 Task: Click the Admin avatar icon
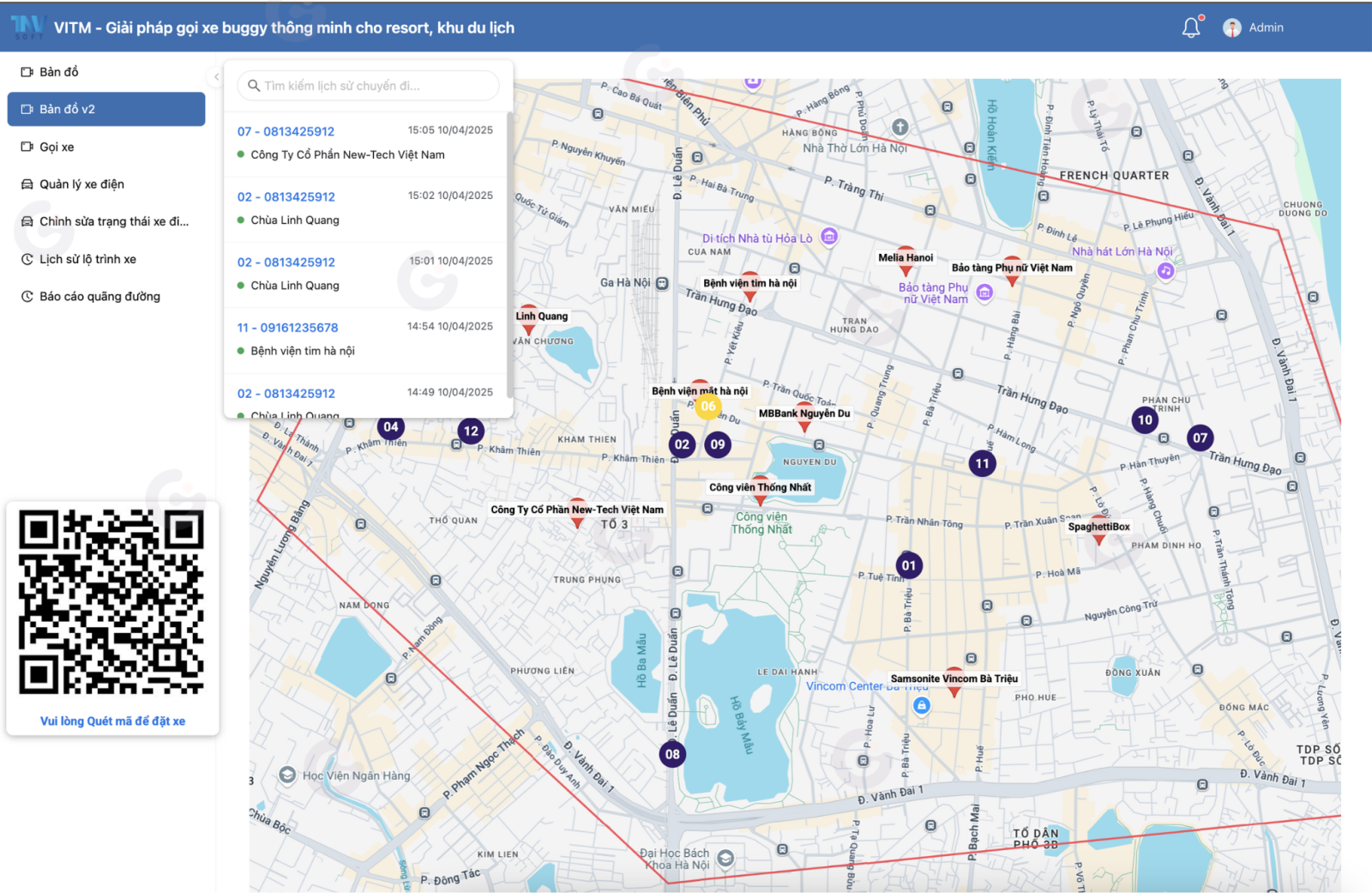point(1232,27)
